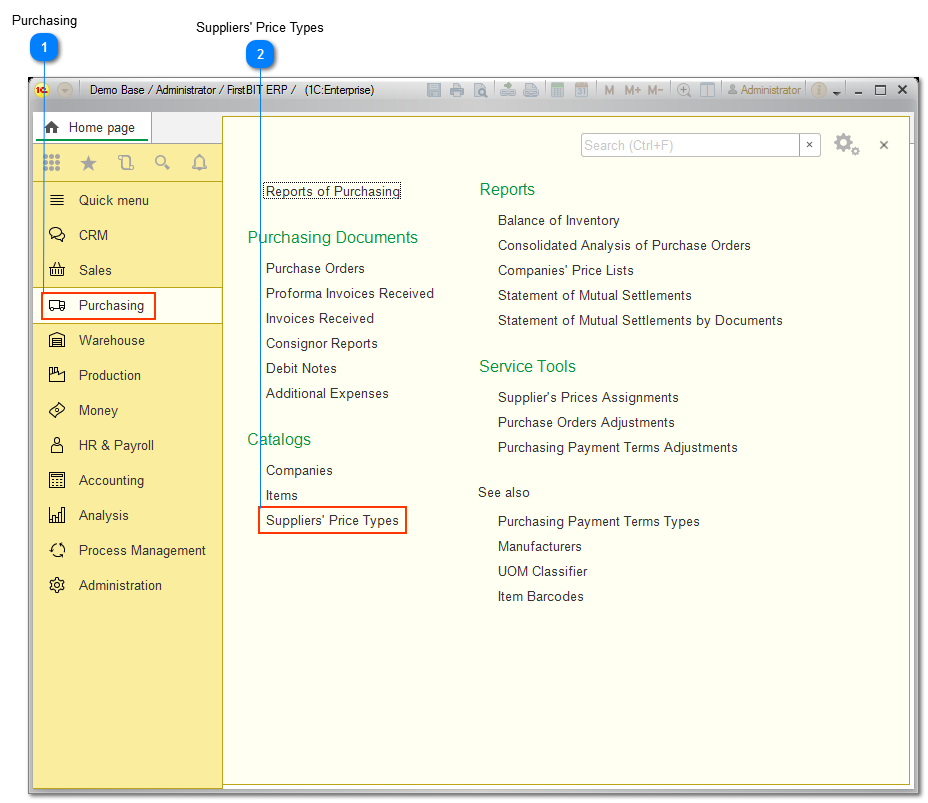
Task: Click inside the search field
Action: tap(690, 145)
